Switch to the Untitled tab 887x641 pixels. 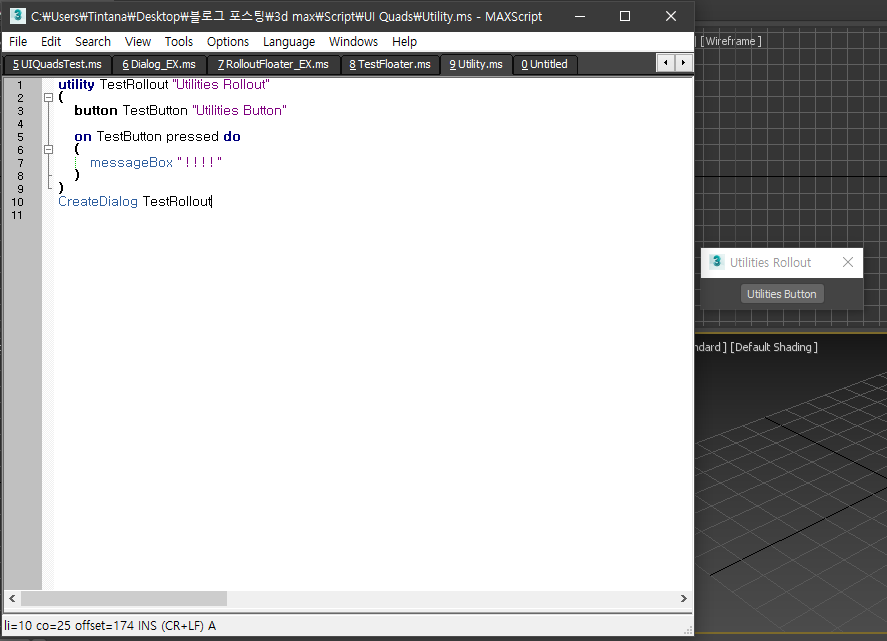point(544,64)
